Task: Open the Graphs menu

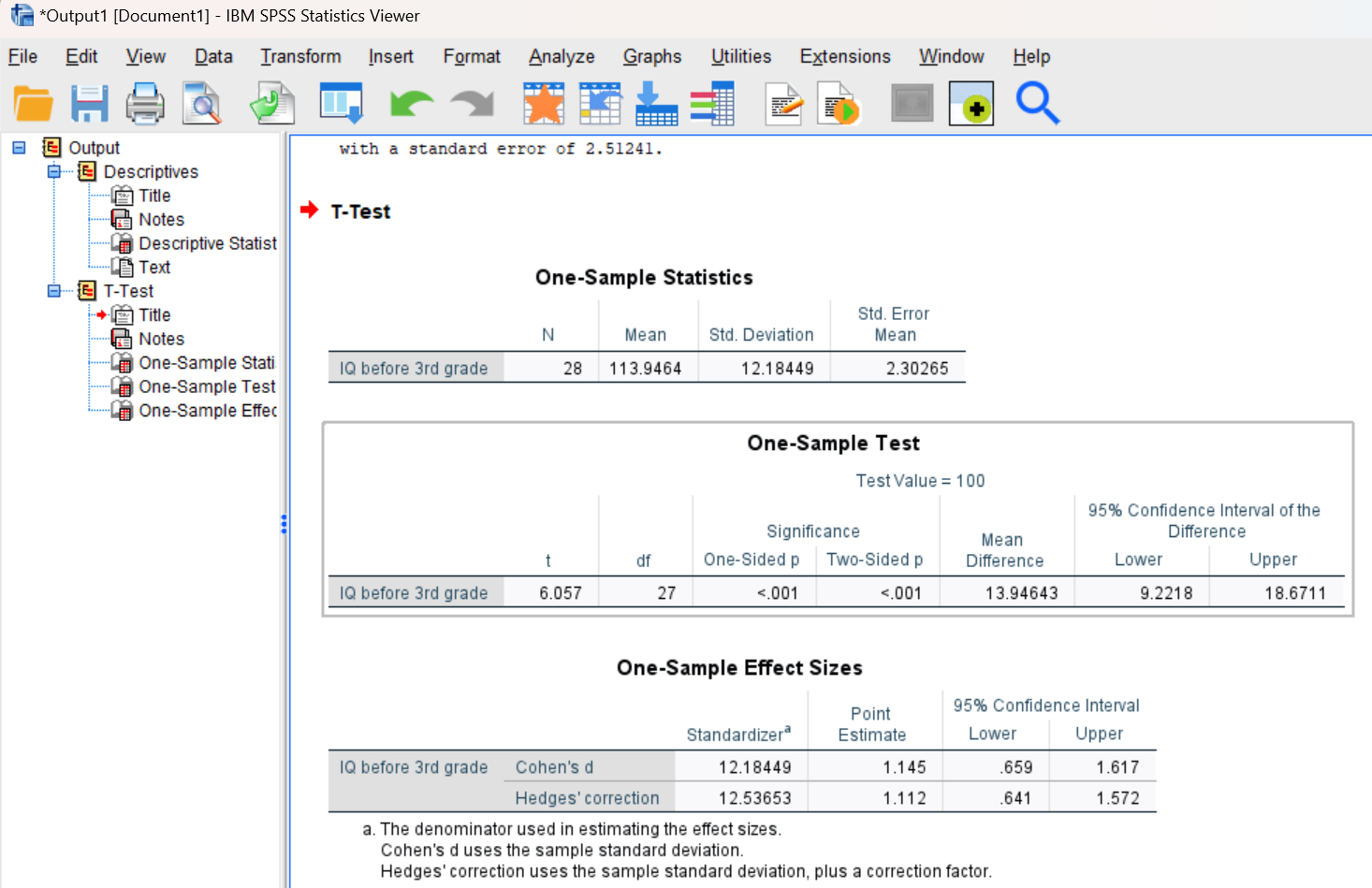Action: click(x=652, y=56)
